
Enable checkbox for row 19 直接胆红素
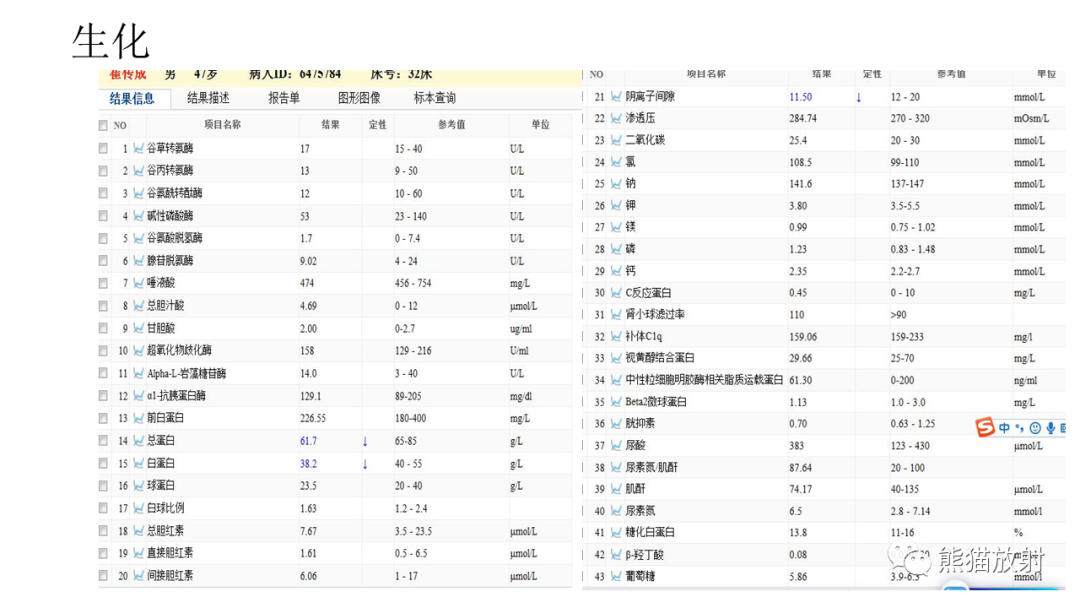[x=103, y=553]
